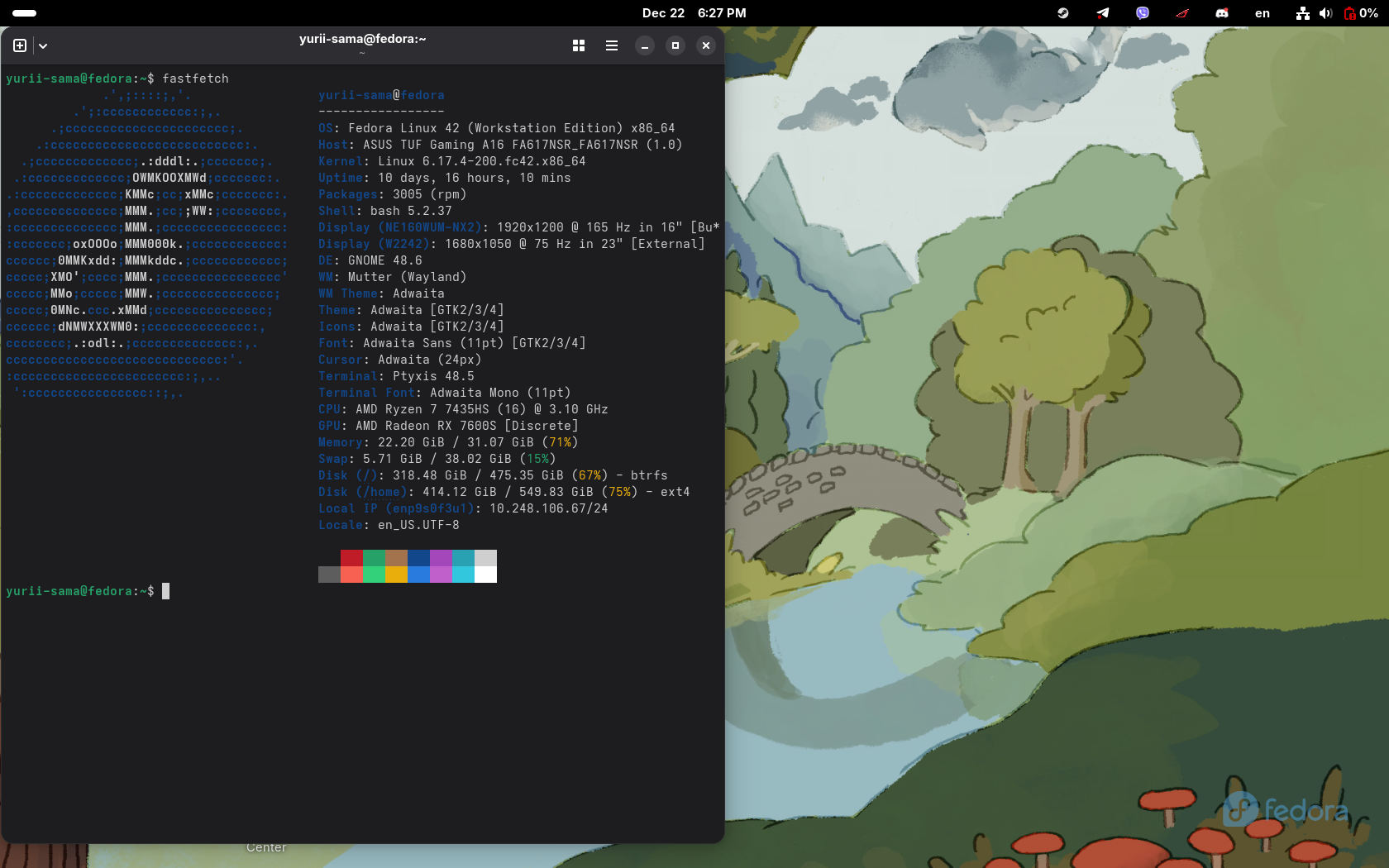Image resolution: width=1389 pixels, height=868 pixels.
Task: Click the red color block in fastfetch palette
Action: click(351, 558)
